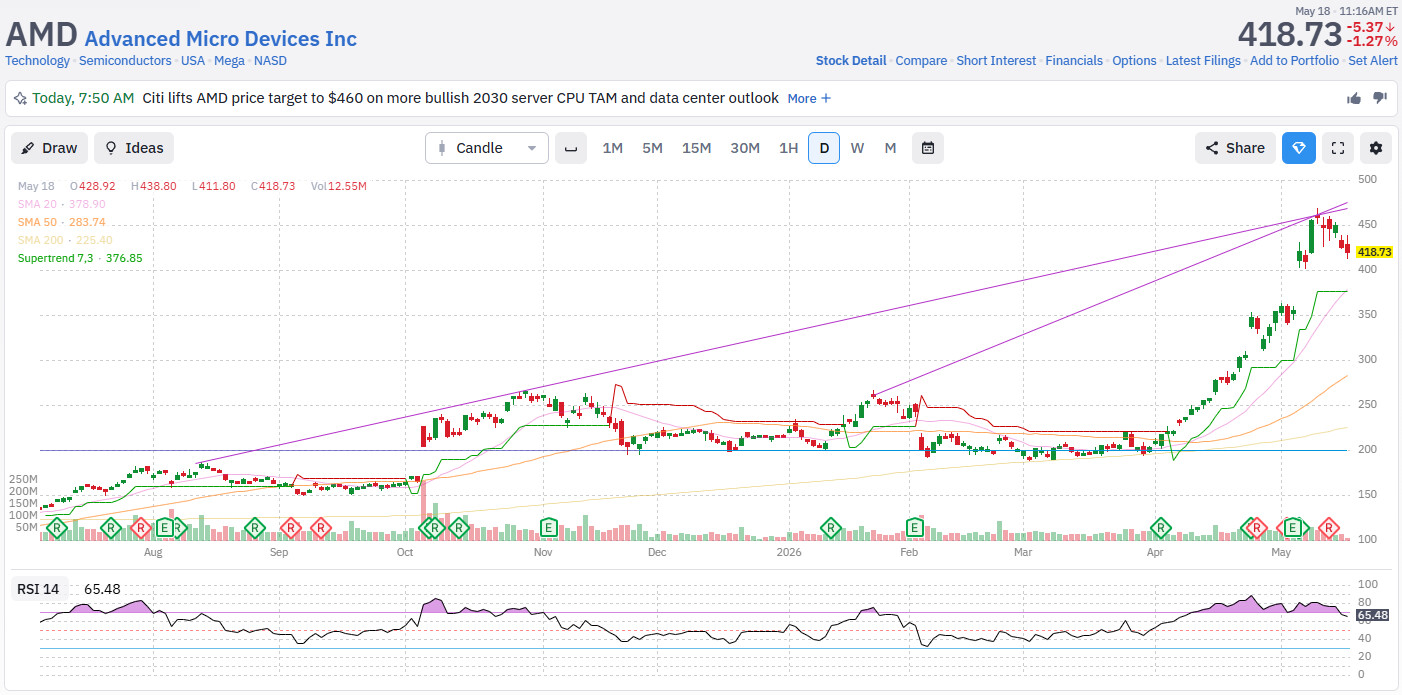Click green R marker just before Sep
The width and height of the screenshot is (1402, 695).
click(255, 527)
